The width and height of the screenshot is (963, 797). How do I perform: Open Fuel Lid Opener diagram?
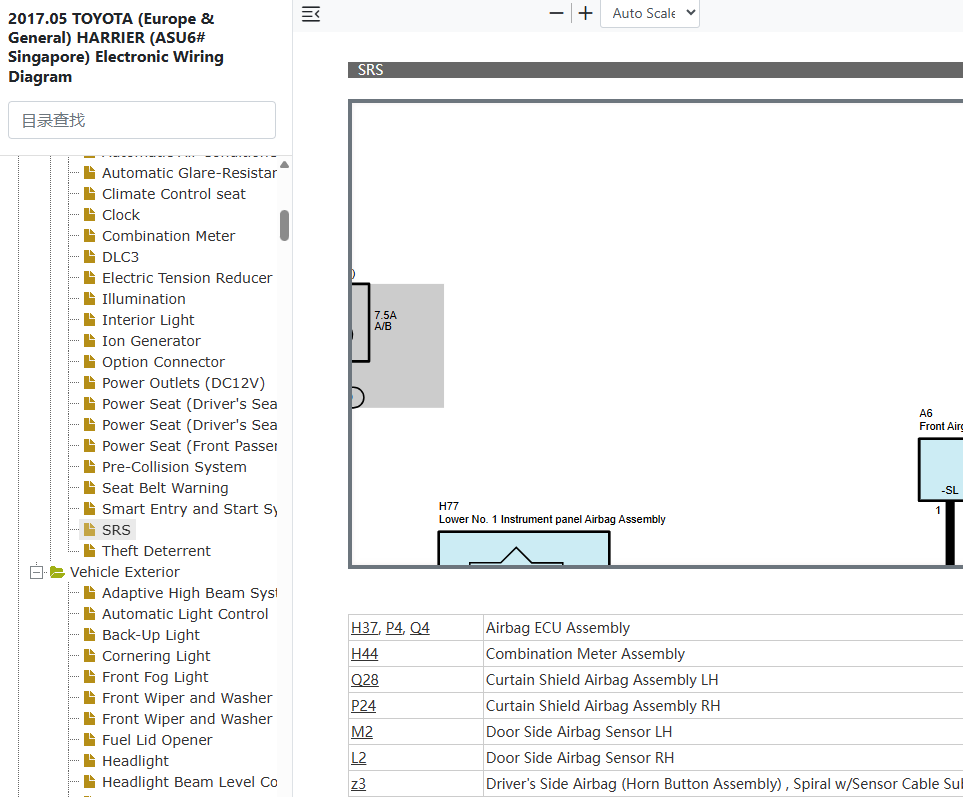[x=157, y=740]
